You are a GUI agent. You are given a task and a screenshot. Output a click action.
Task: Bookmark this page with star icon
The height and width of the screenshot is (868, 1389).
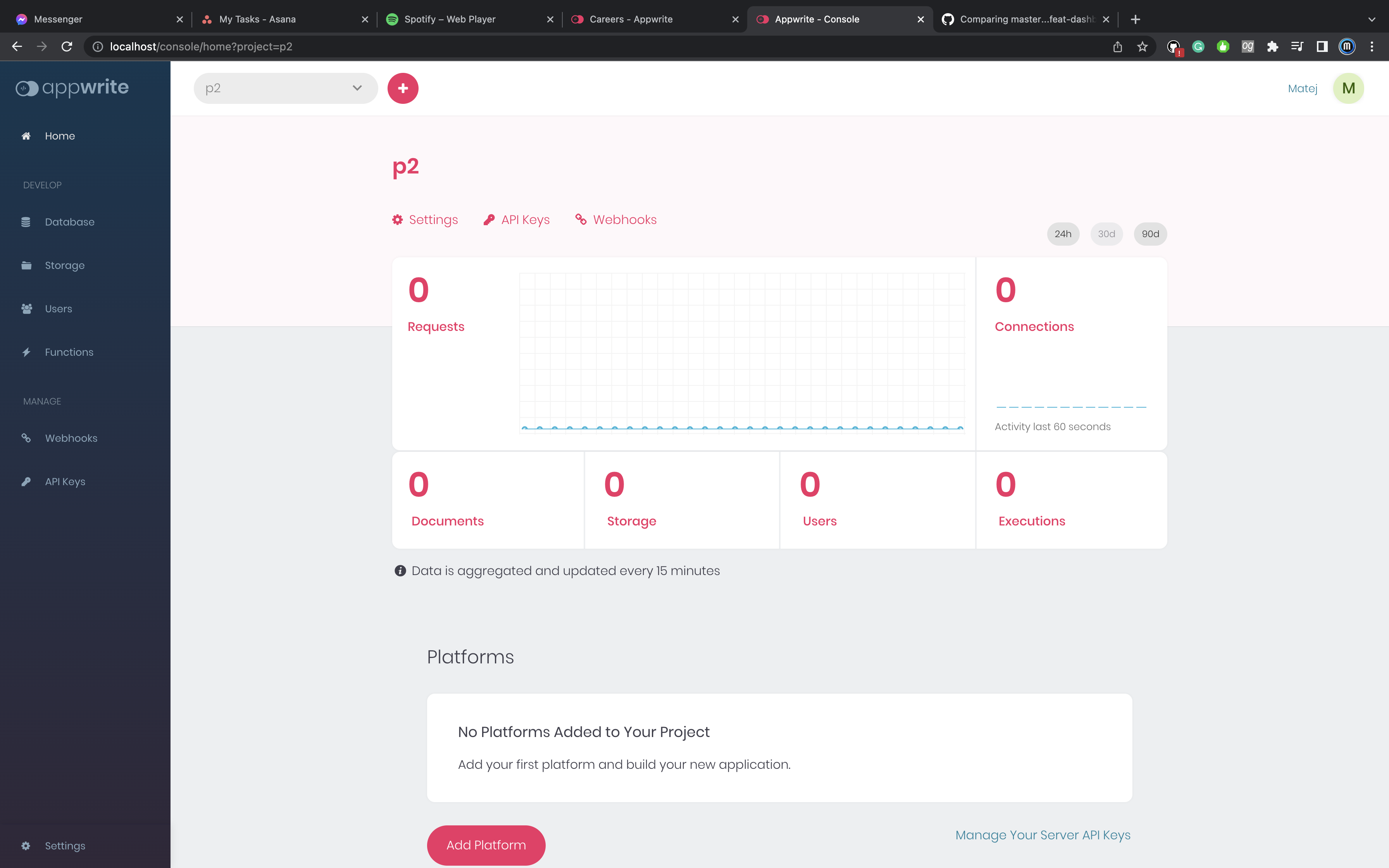tap(1142, 47)
